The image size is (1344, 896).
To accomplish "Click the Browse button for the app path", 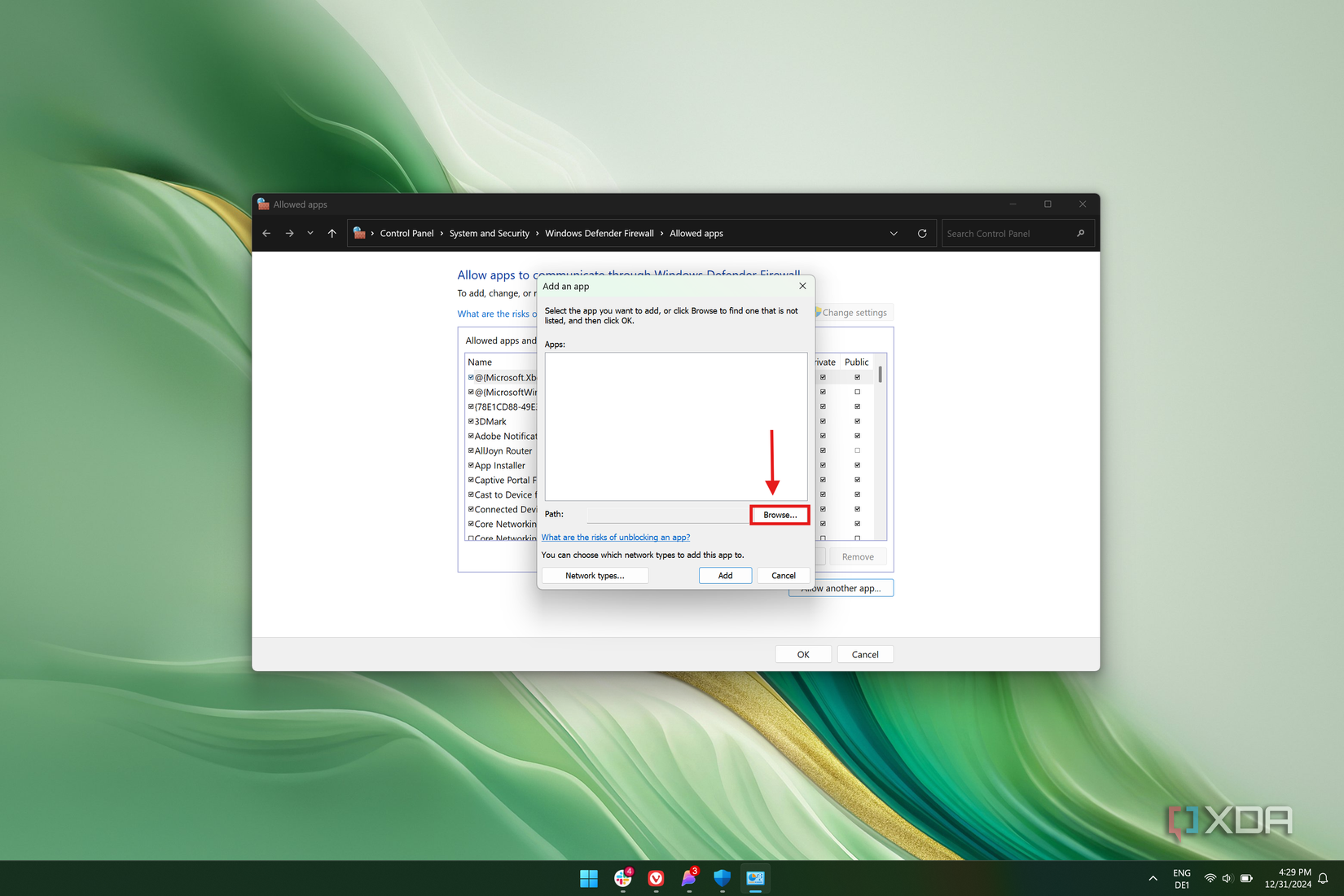I will (779, 515).
